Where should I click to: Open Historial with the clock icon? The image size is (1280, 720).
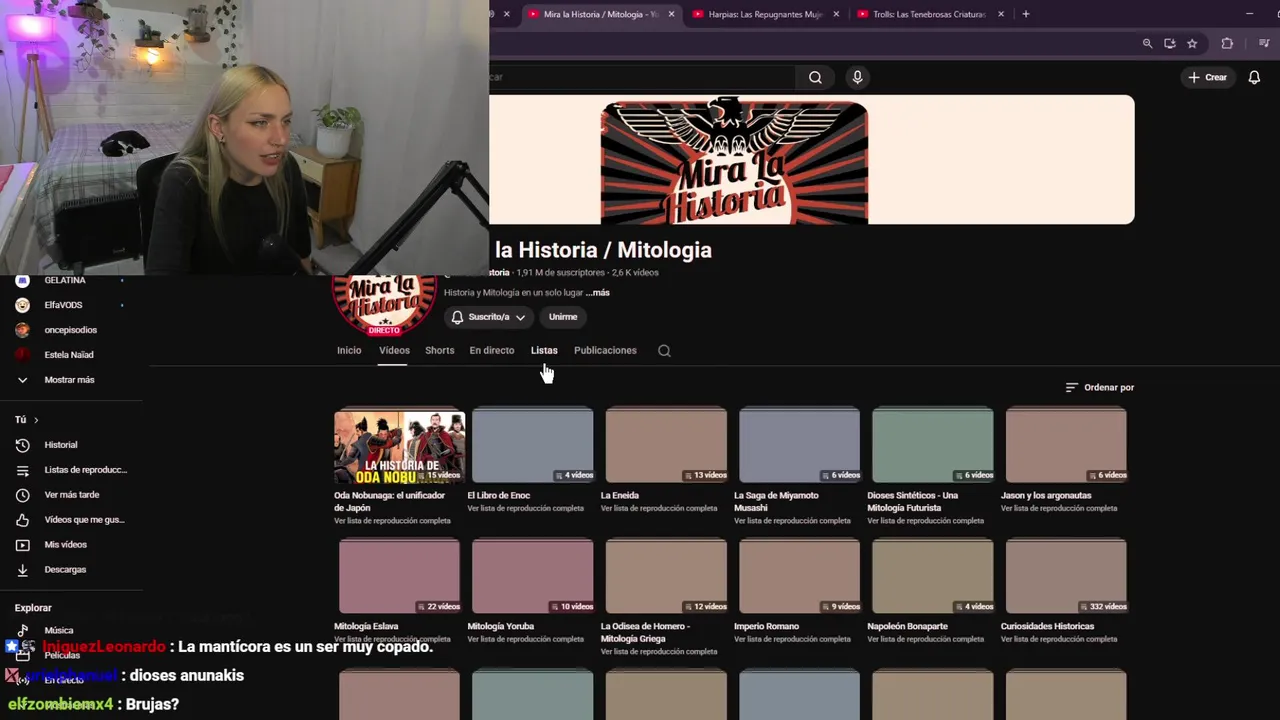click(22, 445)
